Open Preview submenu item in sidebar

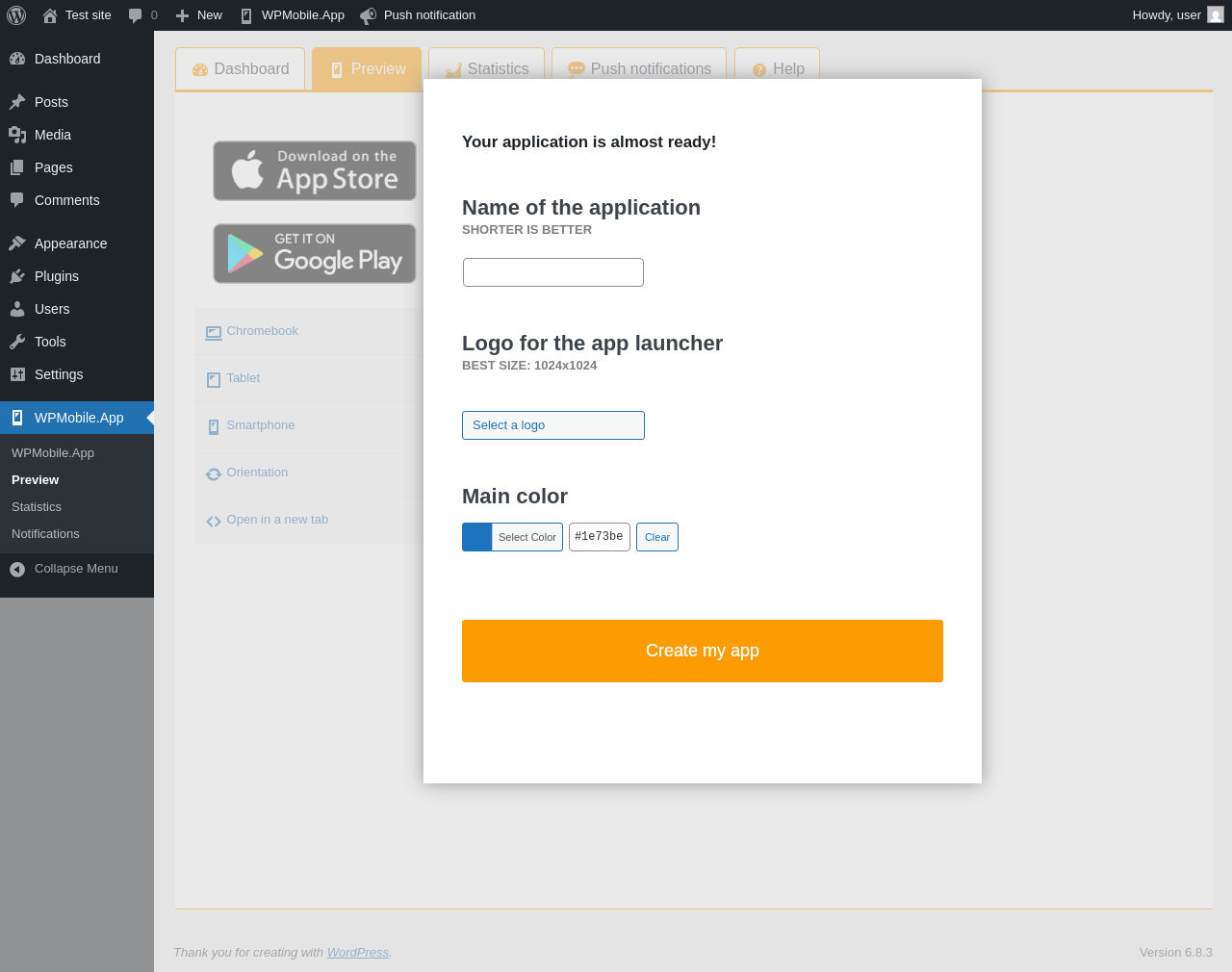[35, 480]
